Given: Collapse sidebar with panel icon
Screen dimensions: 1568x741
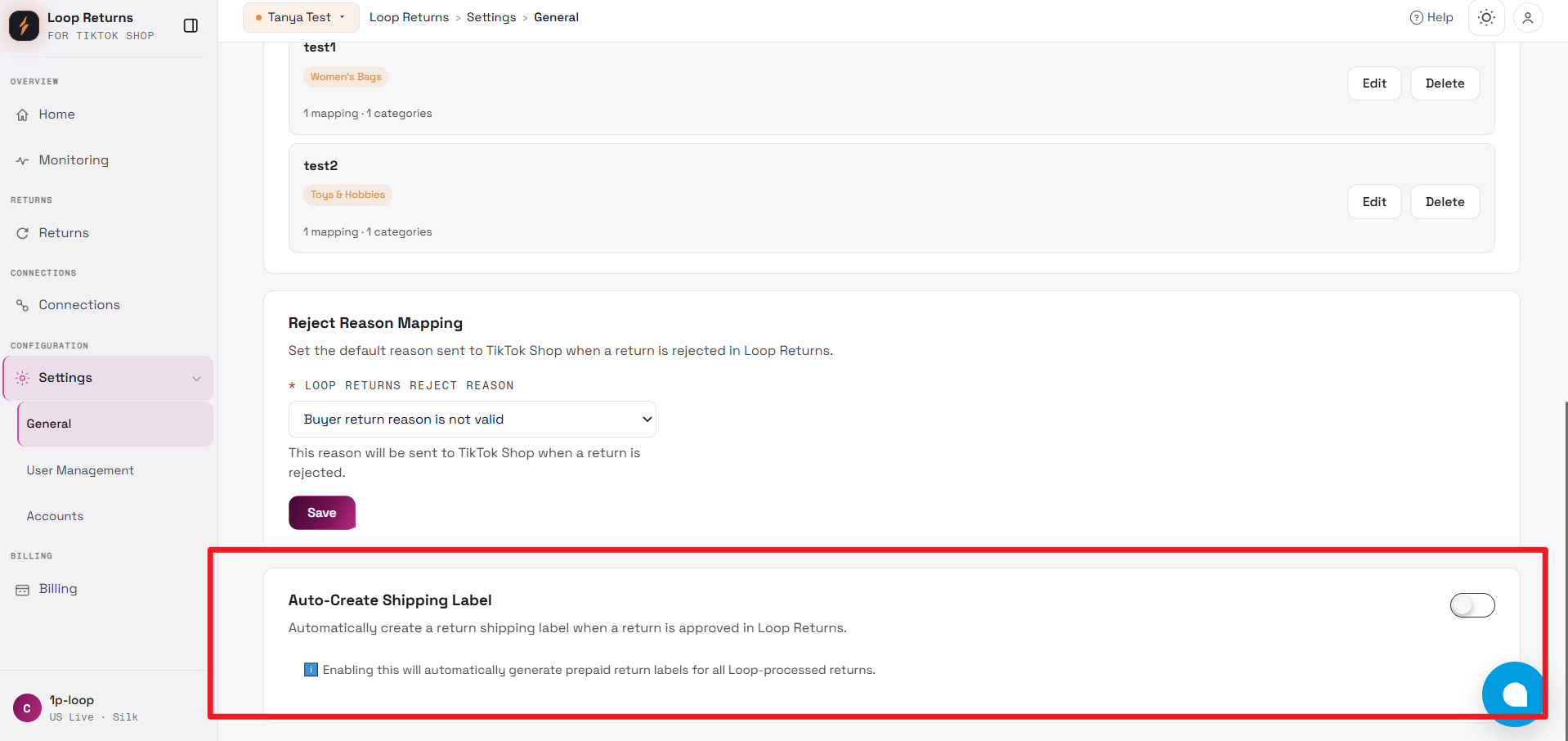Looking at the screenshot, I should click(190, 25).
